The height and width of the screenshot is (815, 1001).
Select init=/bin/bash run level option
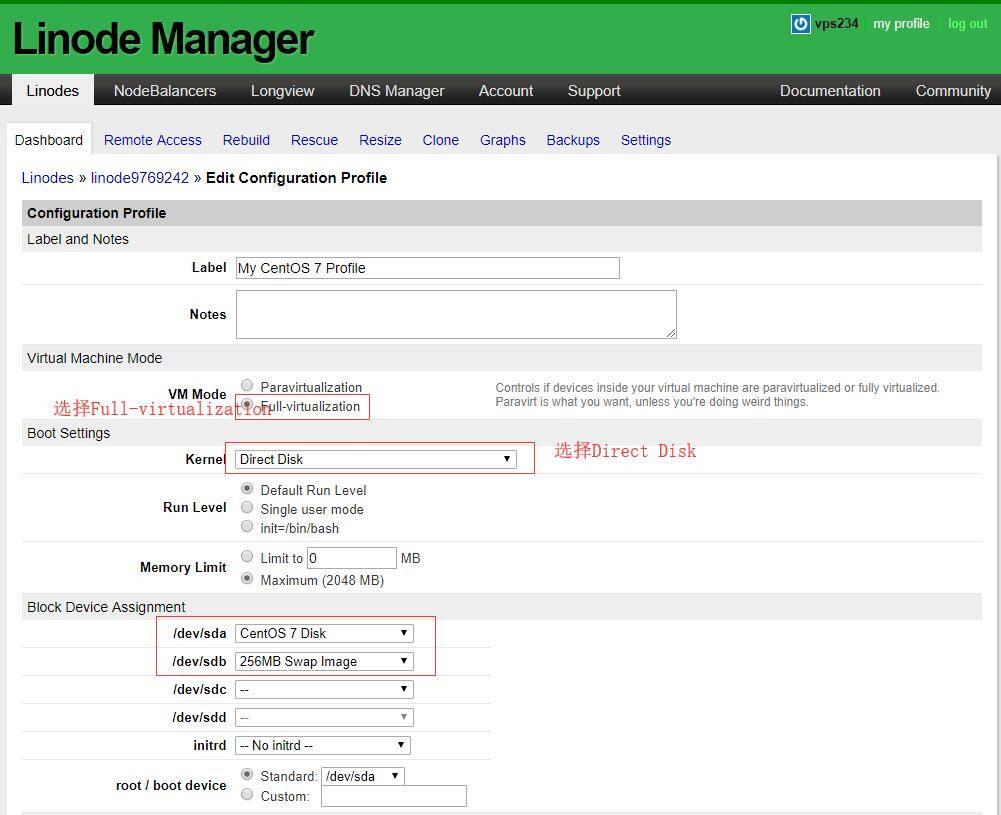247,527
